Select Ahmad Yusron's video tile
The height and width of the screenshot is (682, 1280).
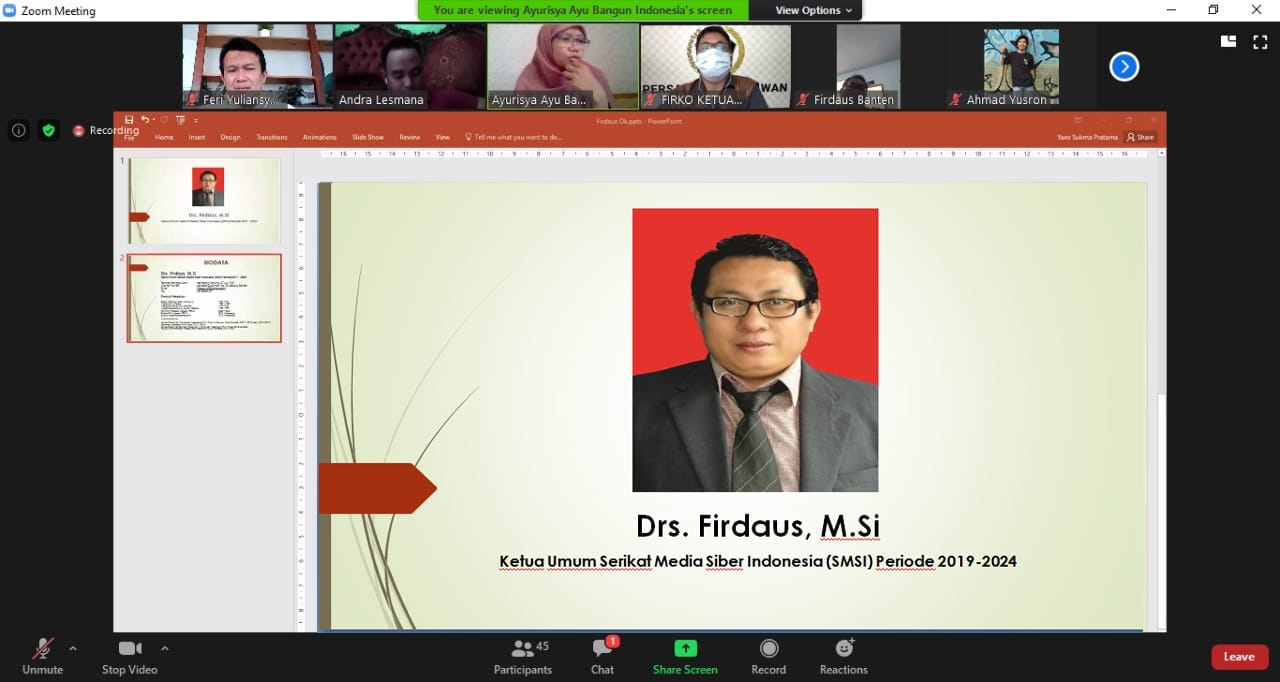point(1022,66)
